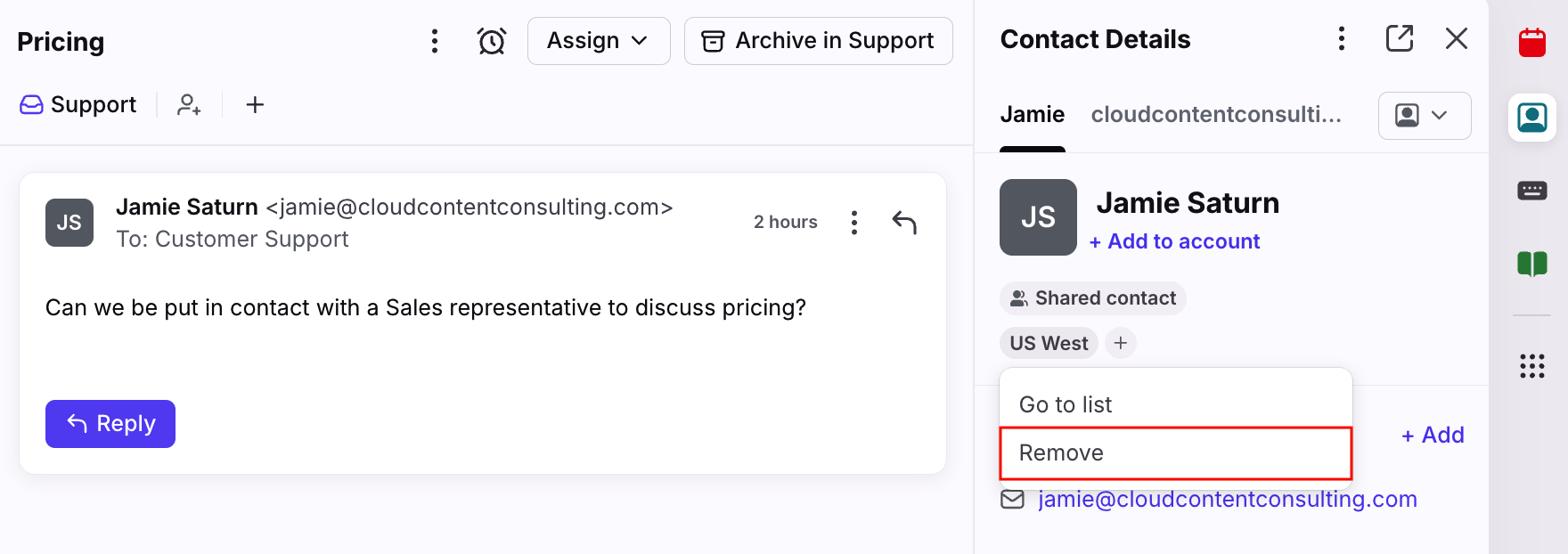Open the apps grid sidebar icon
Viewport: 1568px width, 554px height.
pyautogui.click(x=1532, y=366)
